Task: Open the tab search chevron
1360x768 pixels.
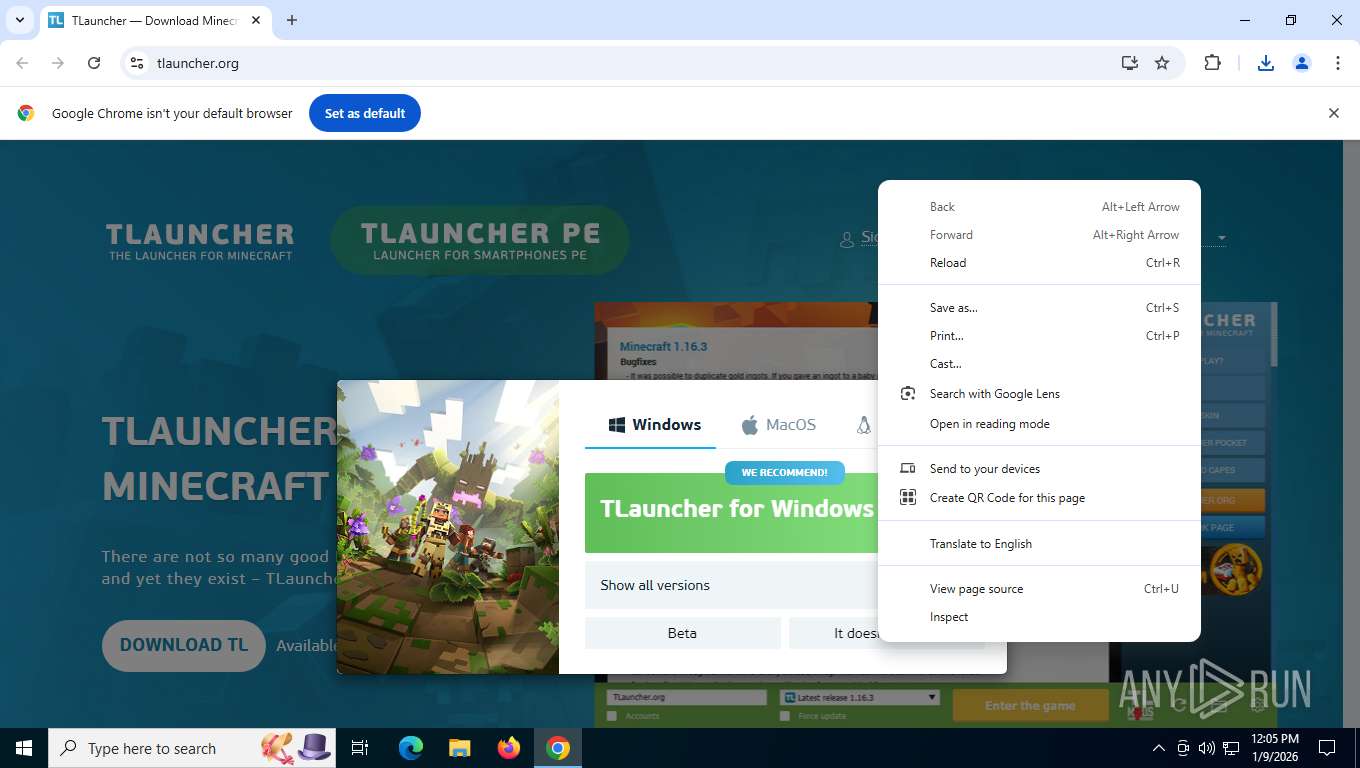Action: (x=19, y=20)
